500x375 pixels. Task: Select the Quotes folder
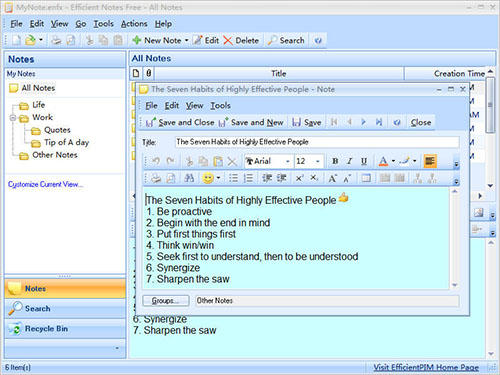[57, 130]
